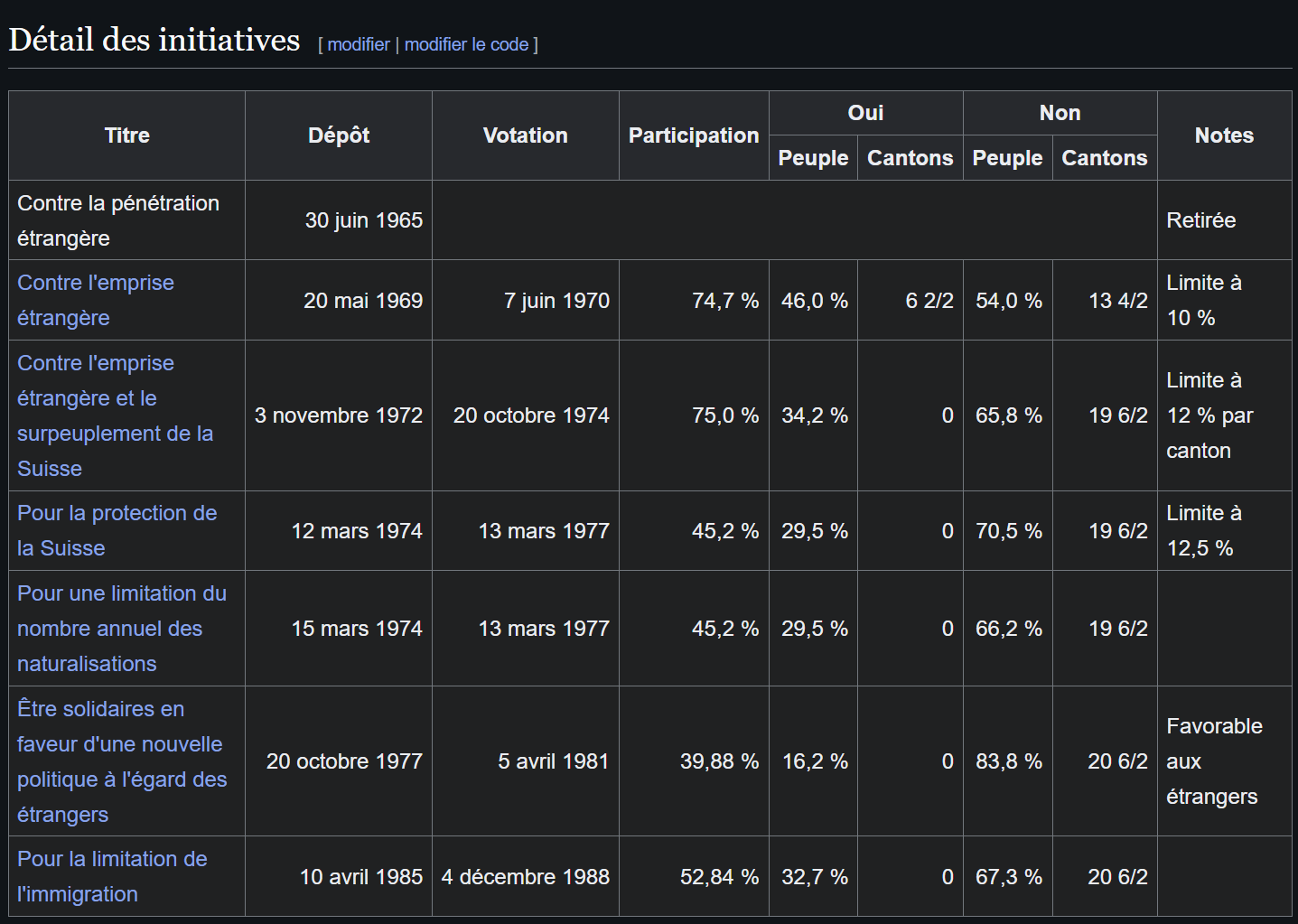The height and width of the screenshot is (924, 1298).
Task: Click the '54,0 %' Non cell
Action: (x=1008, y=301)
